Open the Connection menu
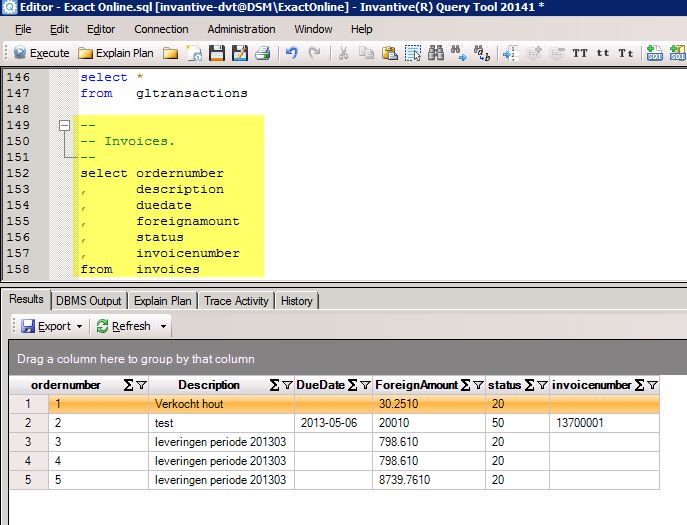687x525 pixels. [x=161, y=29]
